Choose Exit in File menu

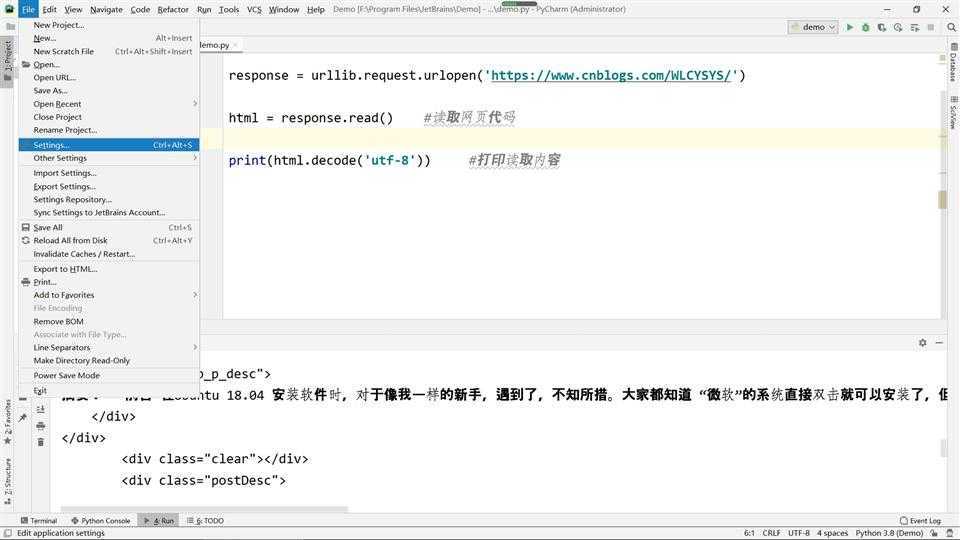coord(109,391)
